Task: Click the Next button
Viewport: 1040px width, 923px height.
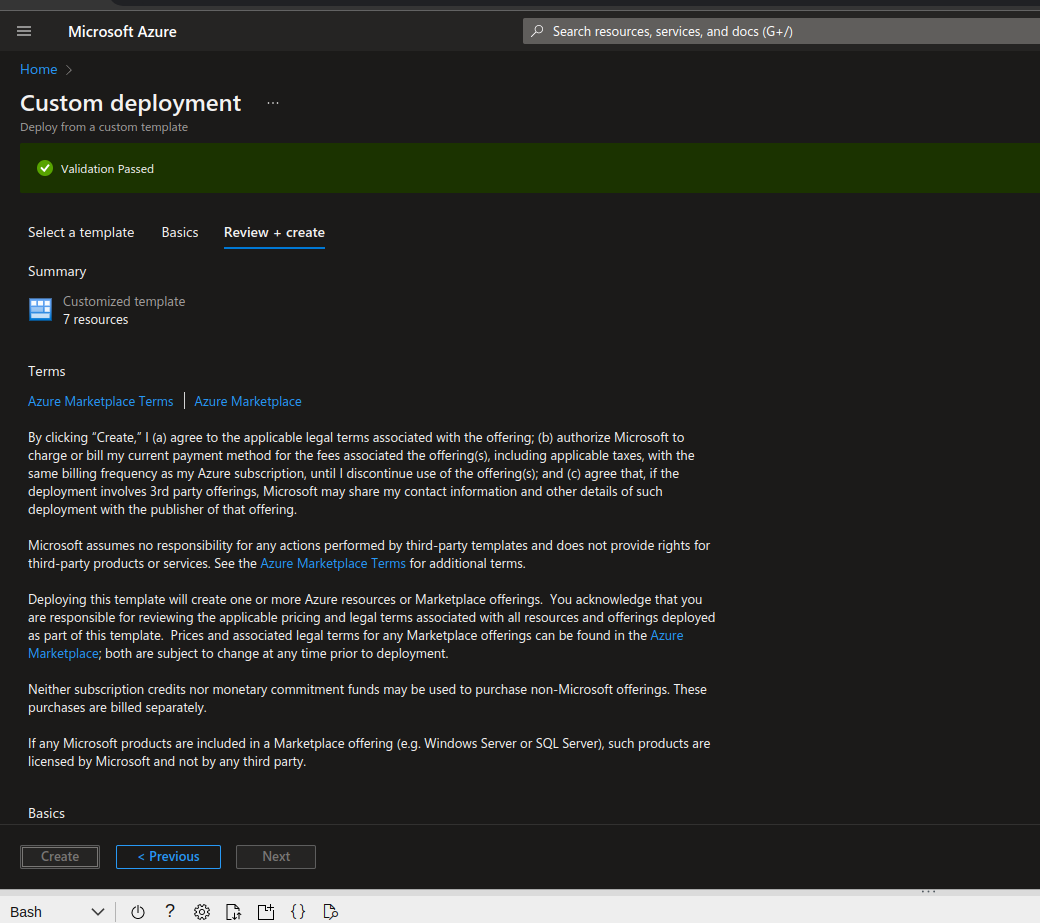Action: (x=276, y=857)
